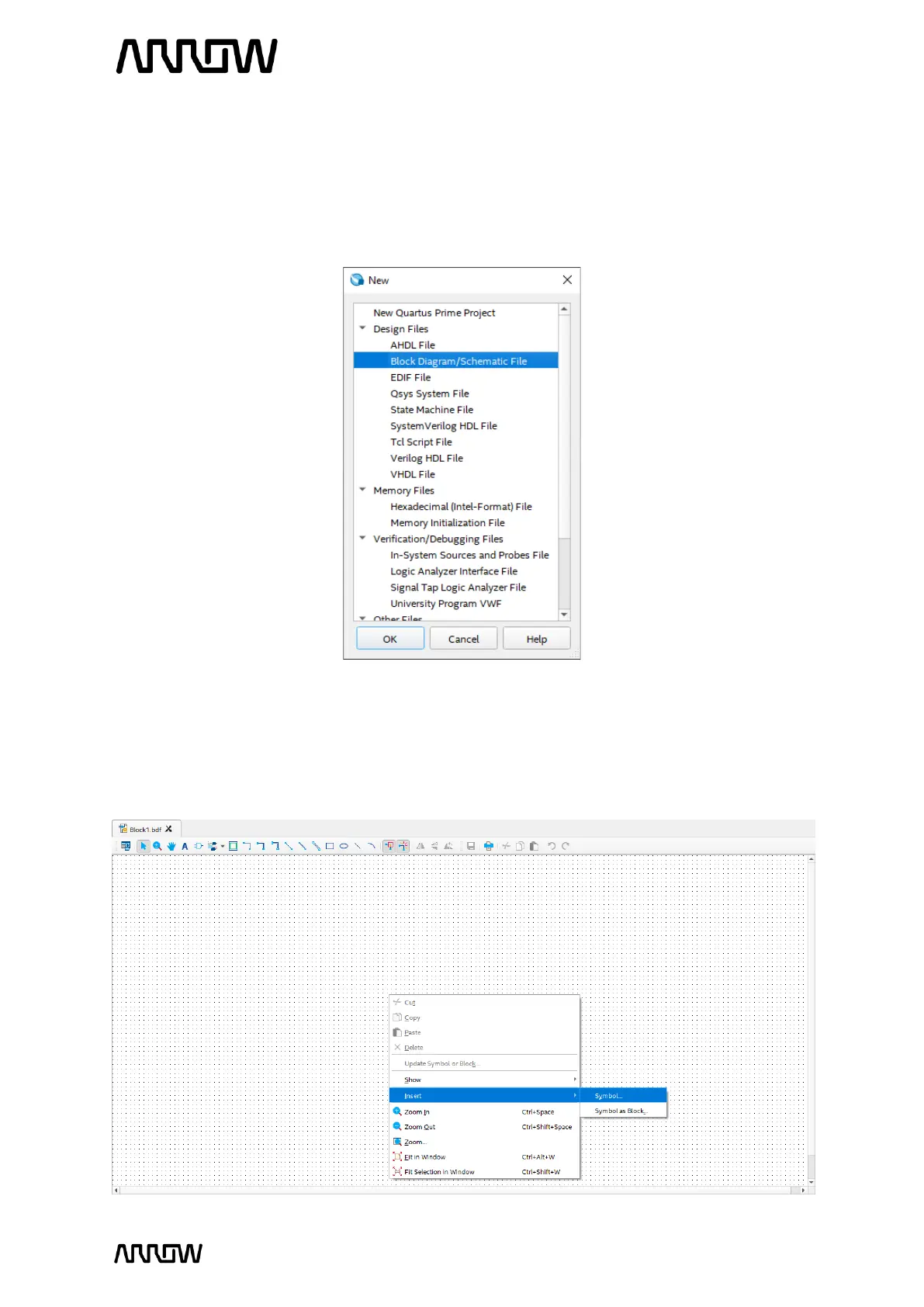The height and width of the screenshot is (1307, 924).
Task: Open the Show submenu
Action: (484, 1080)
